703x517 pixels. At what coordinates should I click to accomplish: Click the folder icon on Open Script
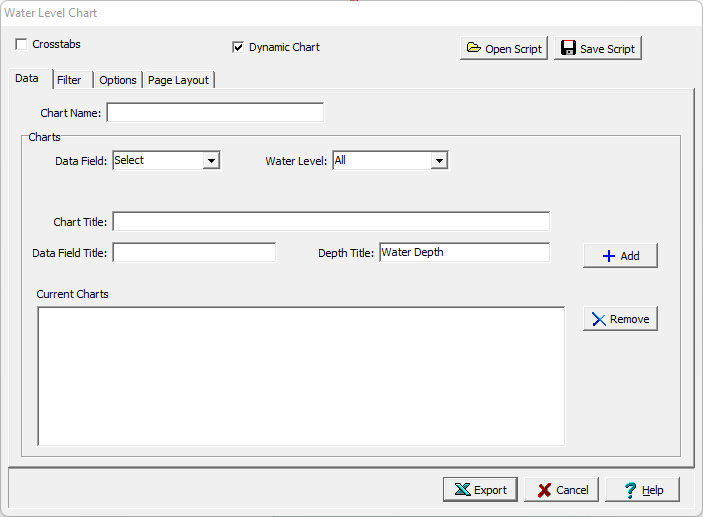click(473, 49)
